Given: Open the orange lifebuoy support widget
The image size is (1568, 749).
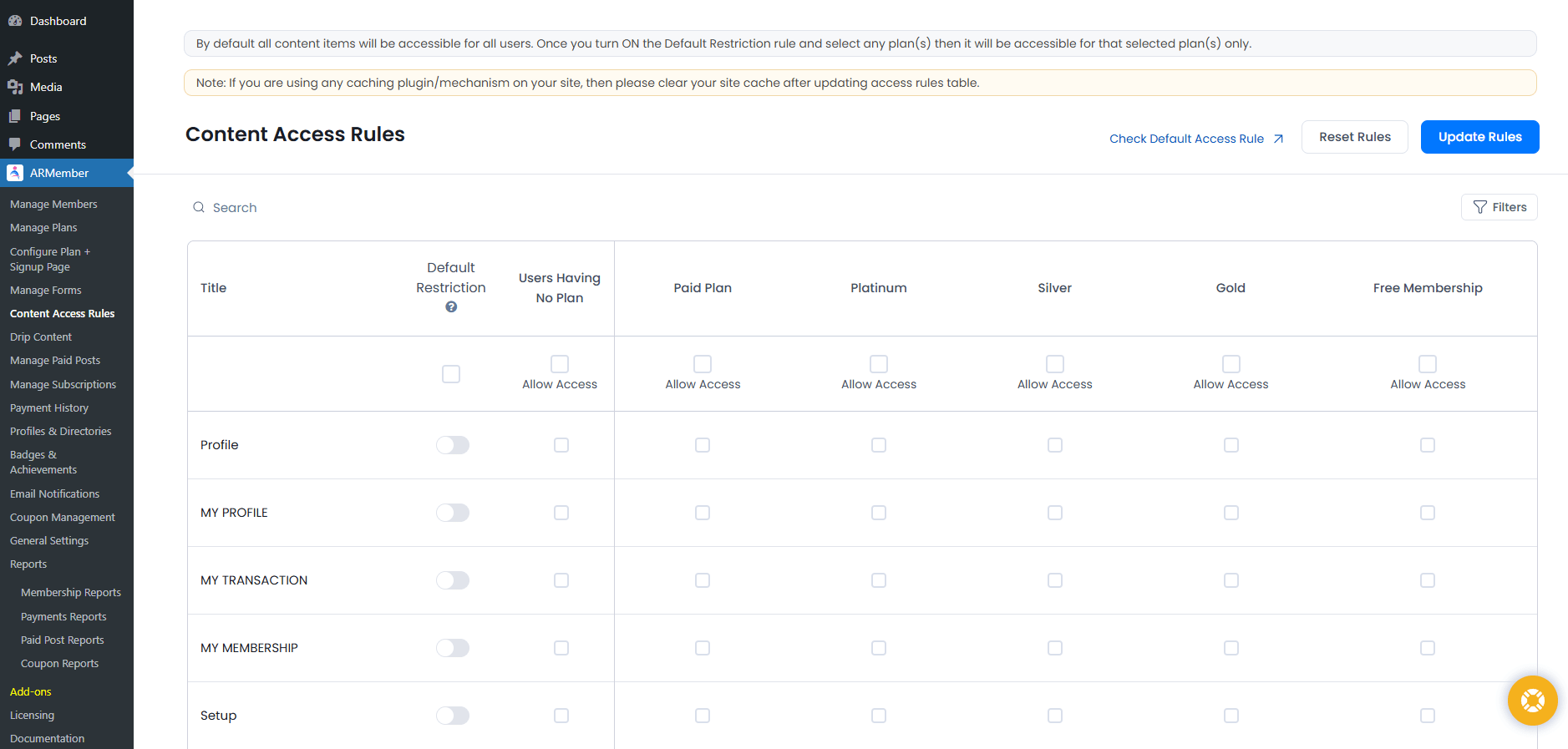Looking at the screenshot, I should click(x=1532, y=700).
